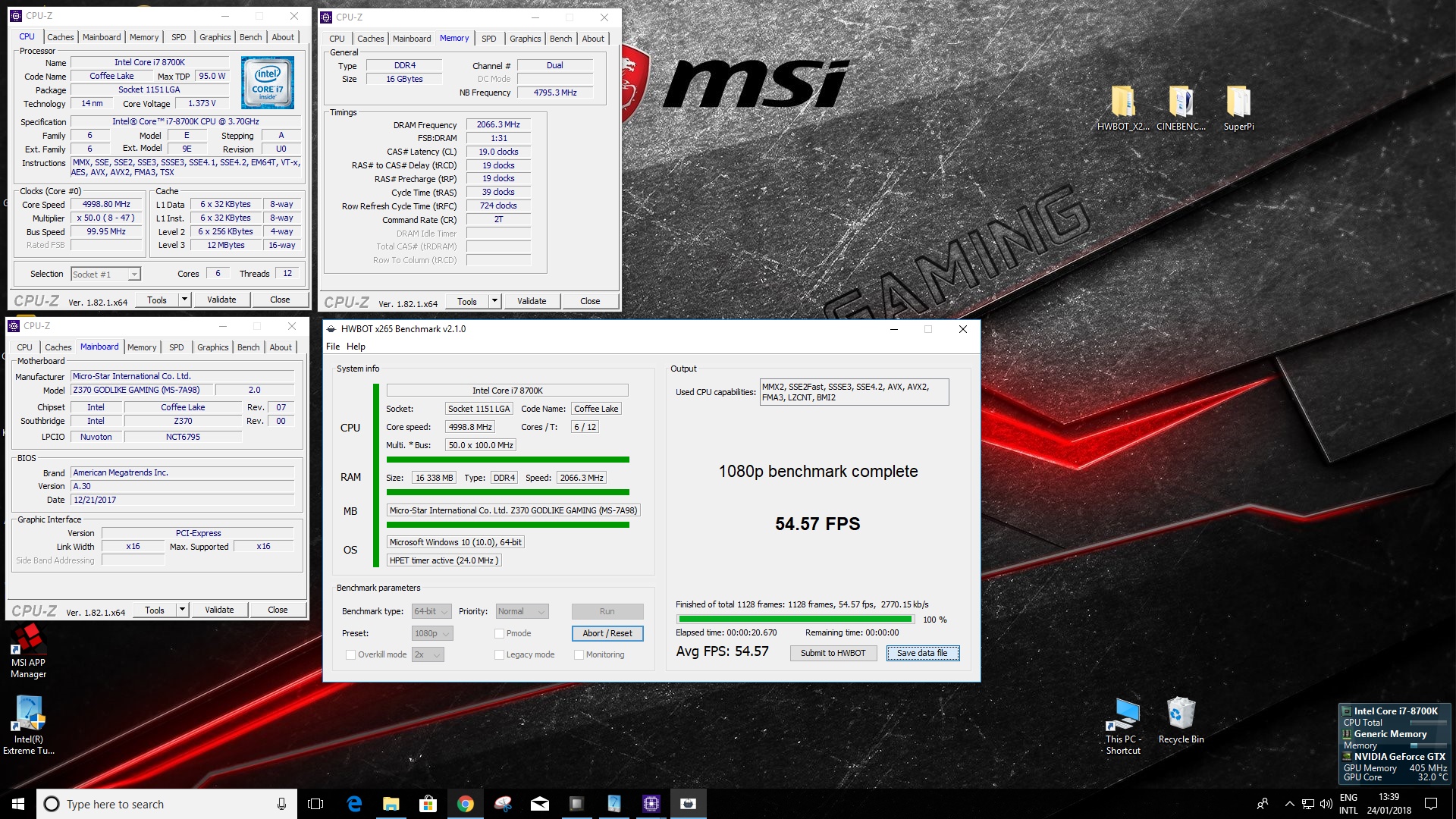Viewport: 1456px width, 819px height.
Task: Open the Overkill 2x multiplier dropdown
Action: coord(428,654)
